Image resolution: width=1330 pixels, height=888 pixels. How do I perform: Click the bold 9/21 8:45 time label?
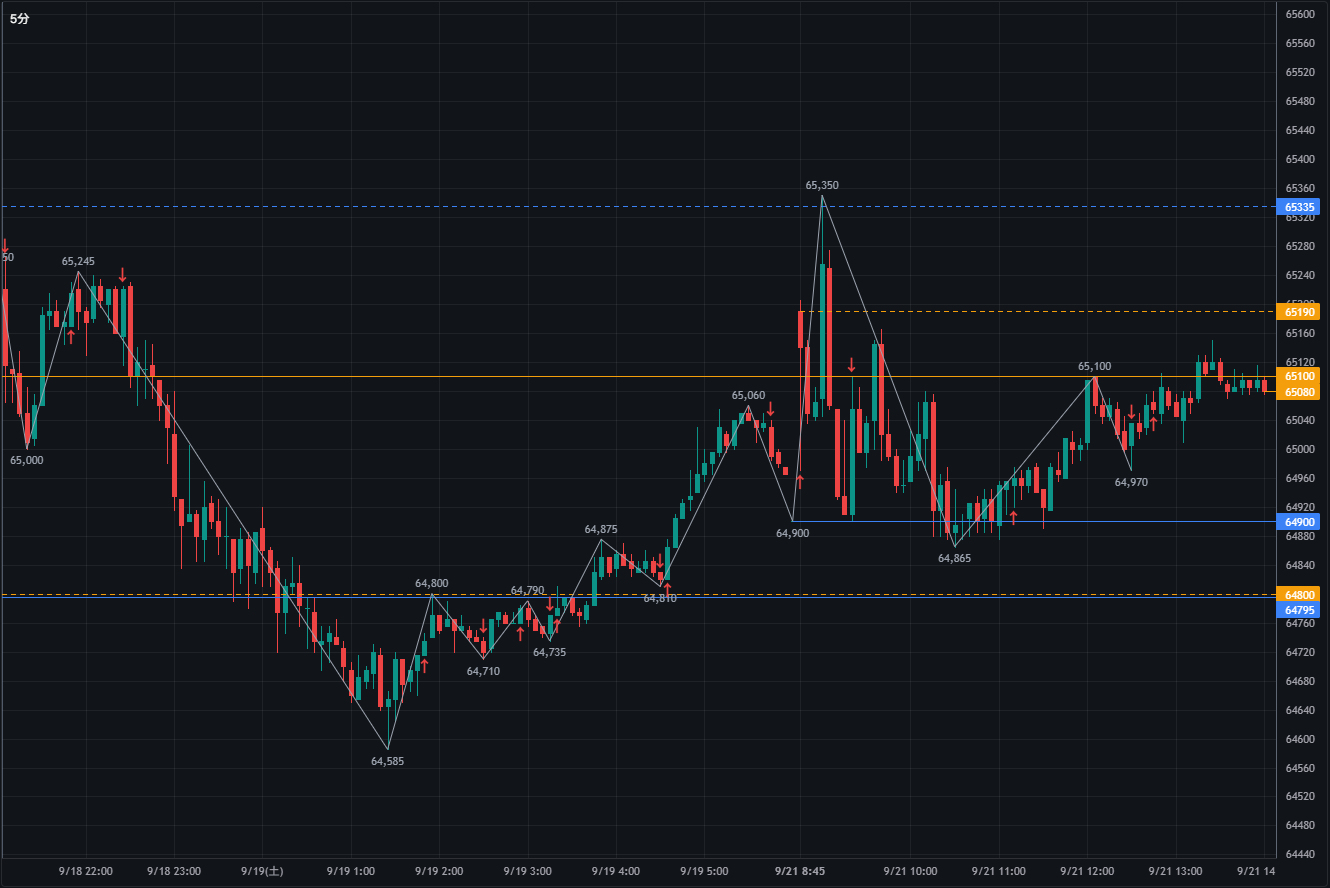(x=799, y=871)
